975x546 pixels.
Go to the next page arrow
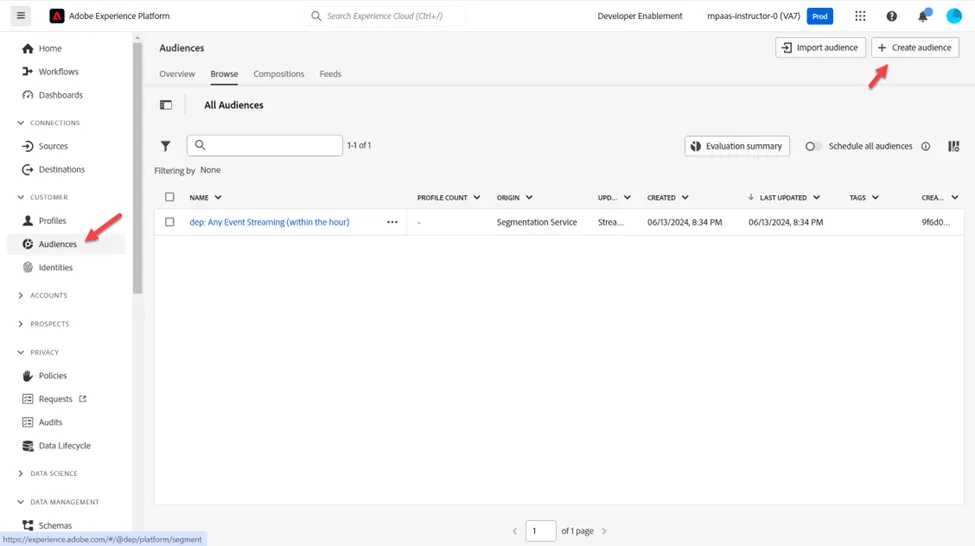[604, 531]
